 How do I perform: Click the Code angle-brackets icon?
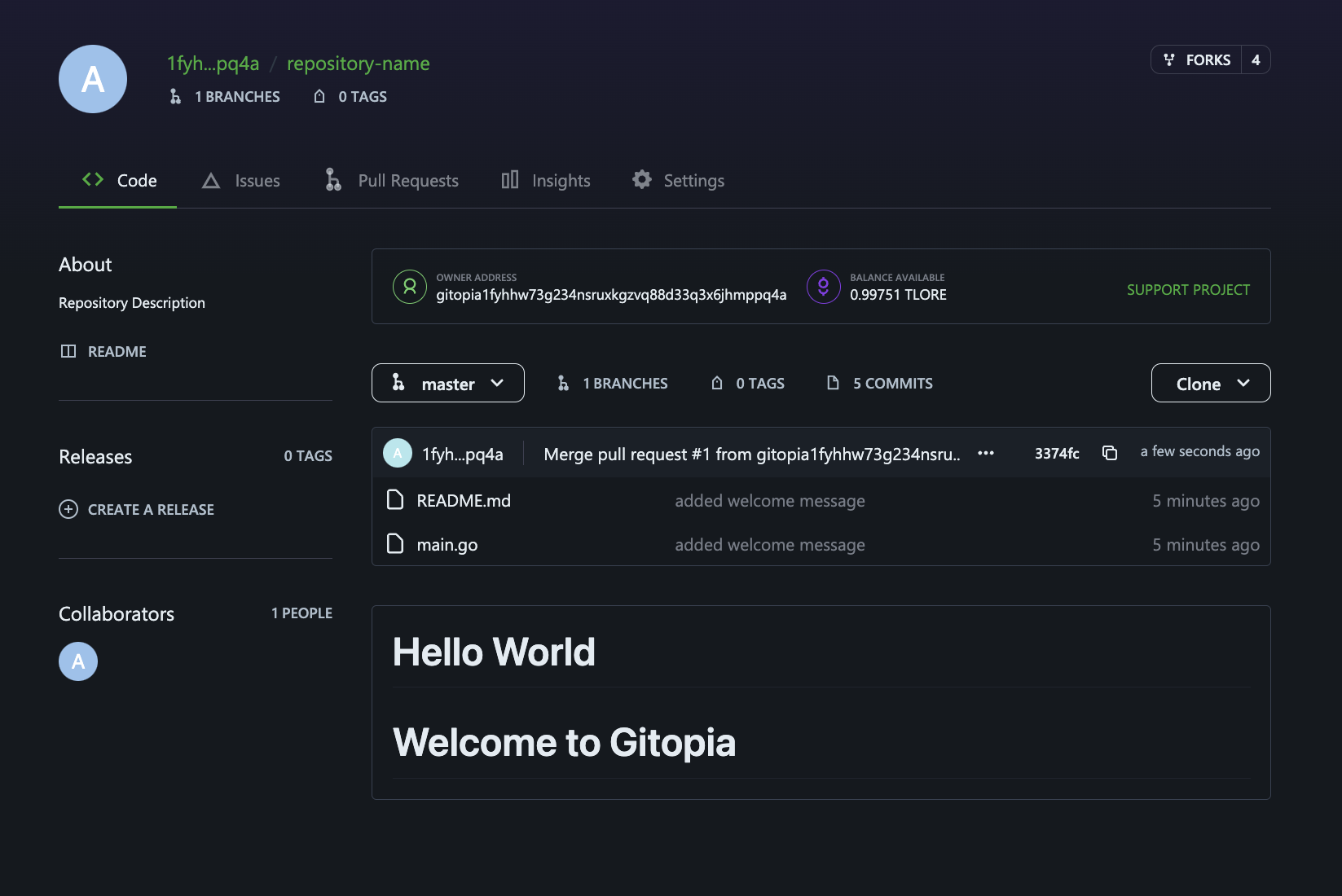point(93,179)
